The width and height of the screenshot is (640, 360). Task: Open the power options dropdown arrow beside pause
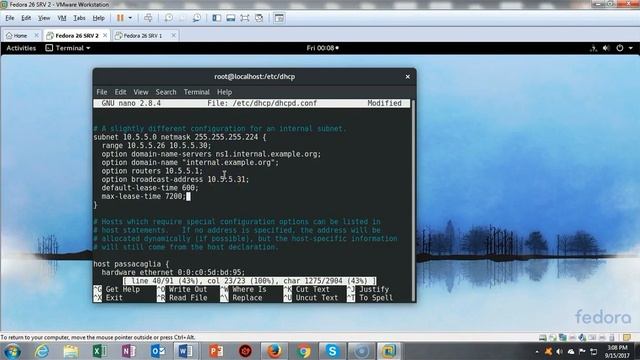coord(130,18)
